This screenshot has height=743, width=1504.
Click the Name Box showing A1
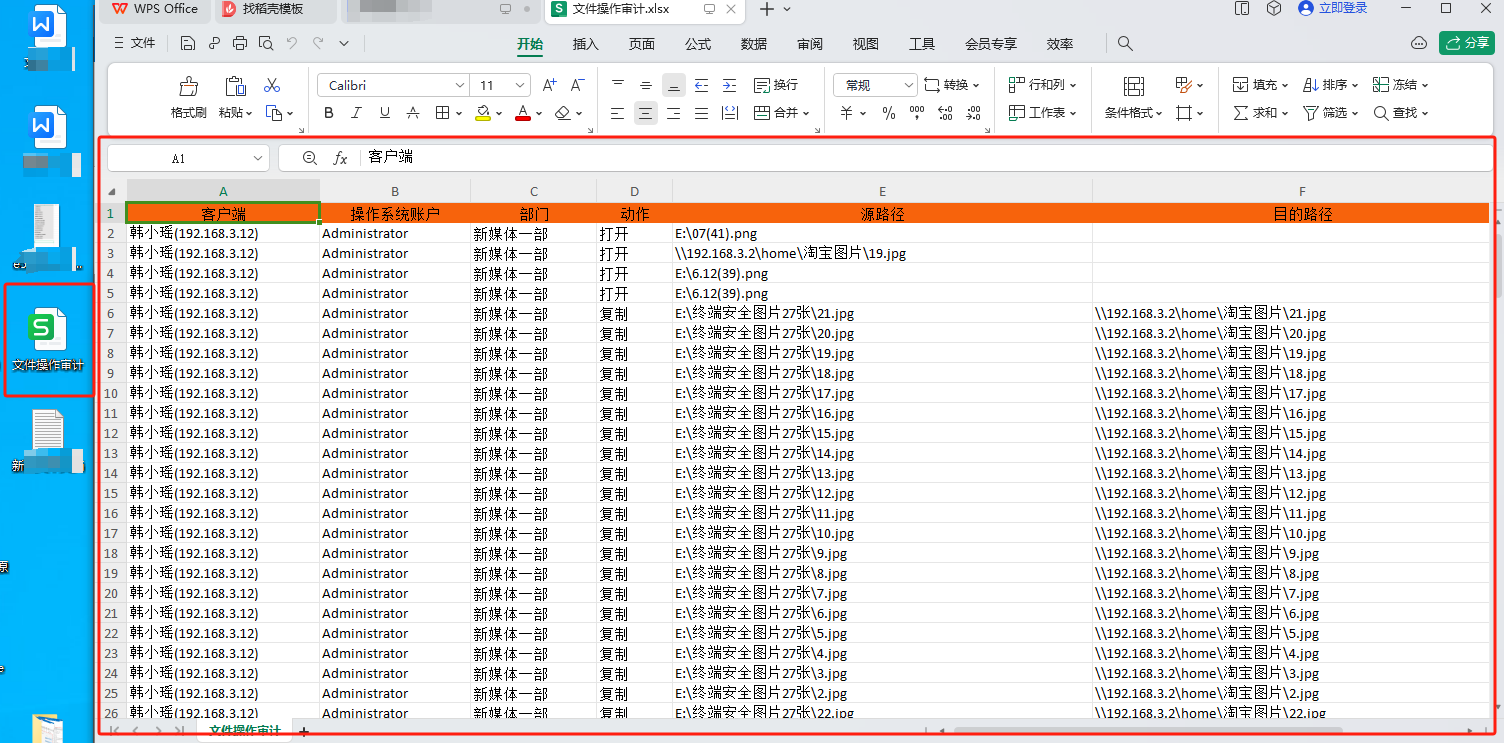pos(188,158)
